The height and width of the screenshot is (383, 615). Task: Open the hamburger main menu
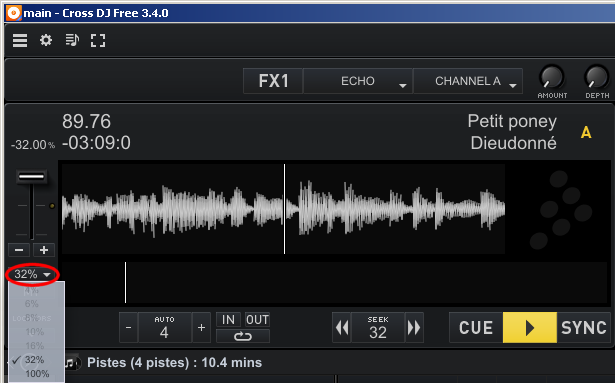20,40
